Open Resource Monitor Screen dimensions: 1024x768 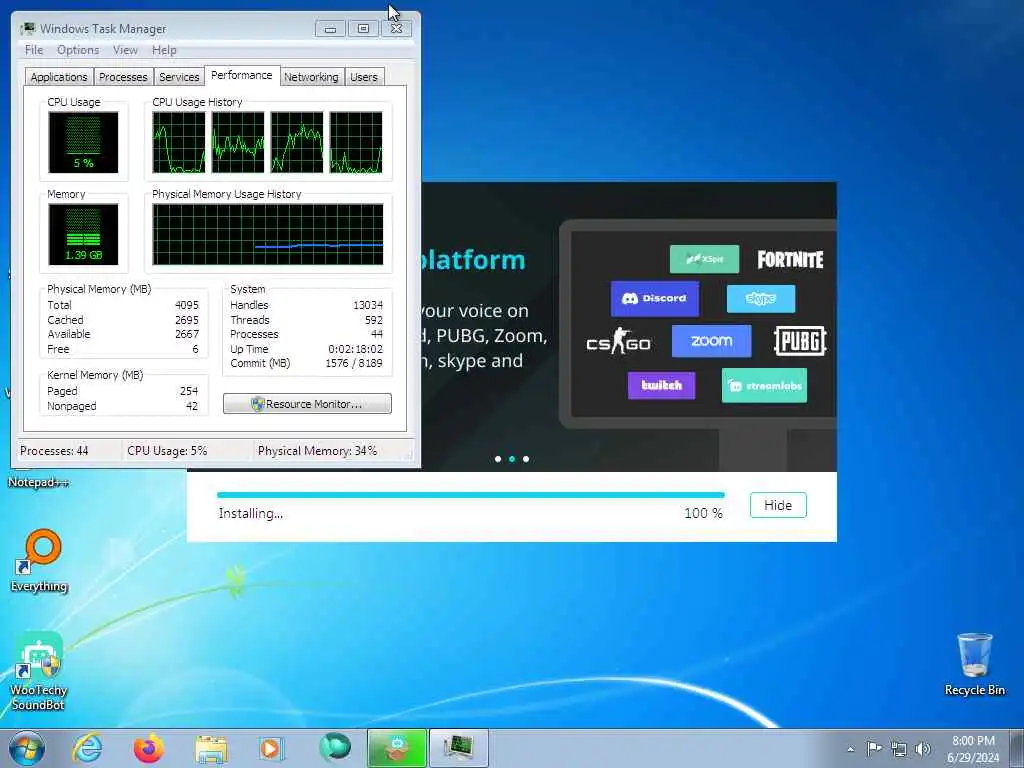[x=307, y=404]
